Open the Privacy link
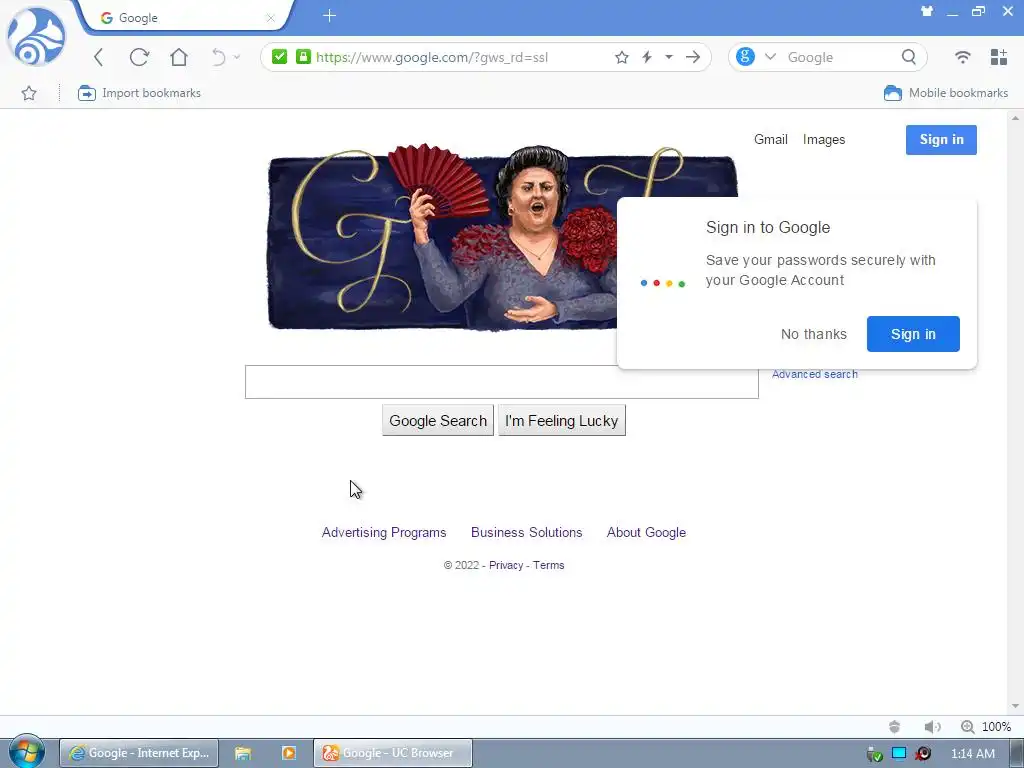 click(506, 566)
